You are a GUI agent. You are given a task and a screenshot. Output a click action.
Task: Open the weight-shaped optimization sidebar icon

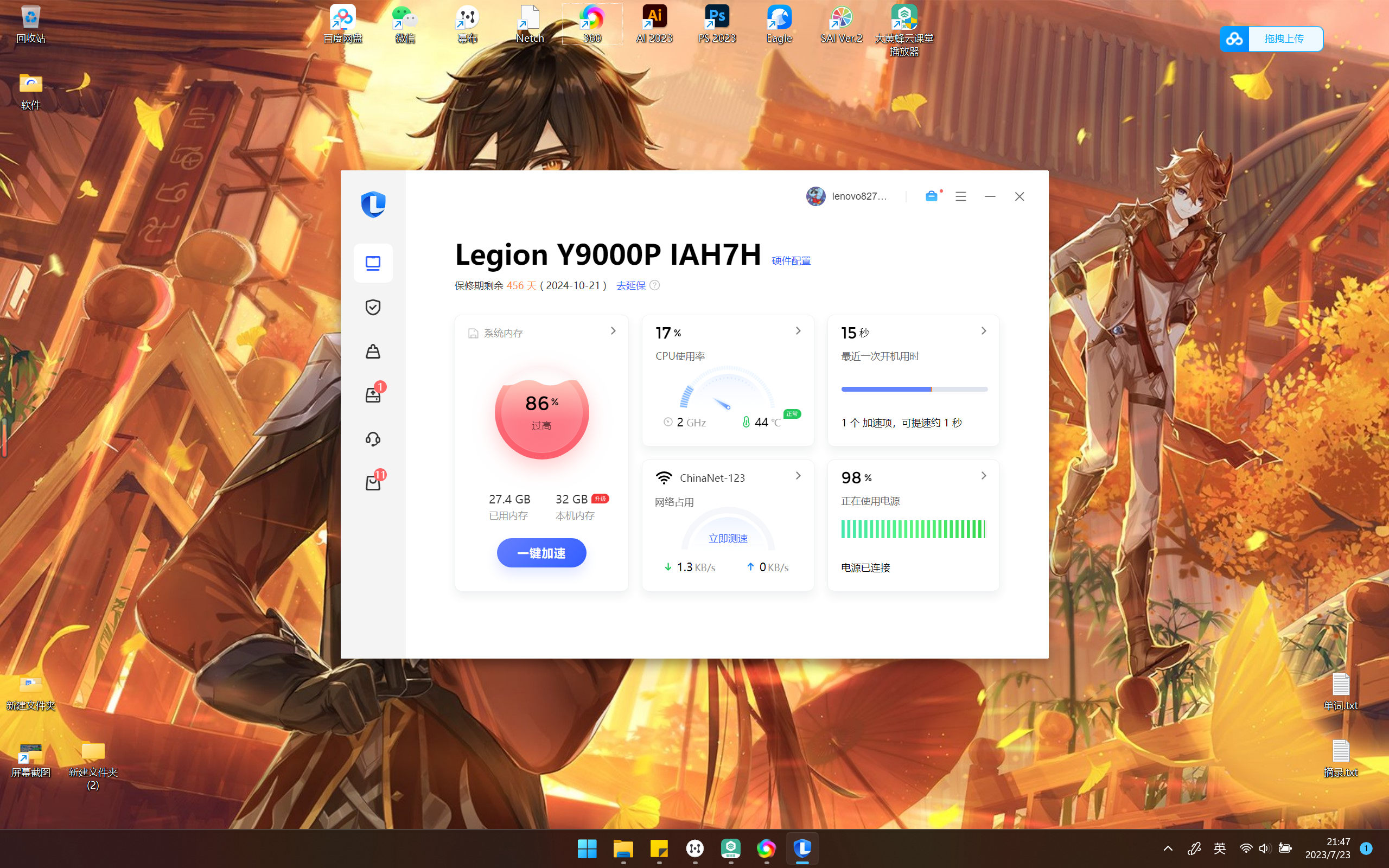tap(373, 352)
